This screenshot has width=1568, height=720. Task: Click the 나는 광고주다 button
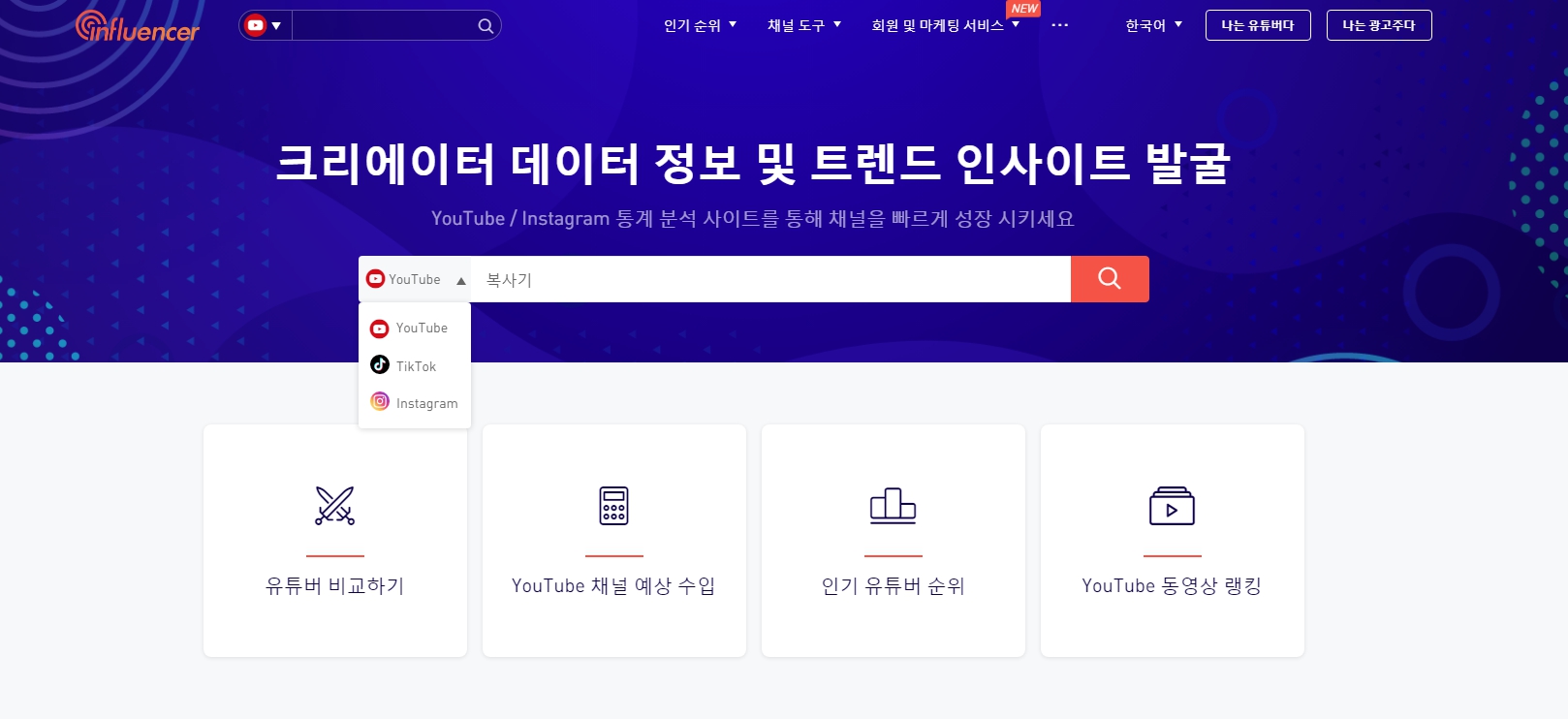point(1378,25)
